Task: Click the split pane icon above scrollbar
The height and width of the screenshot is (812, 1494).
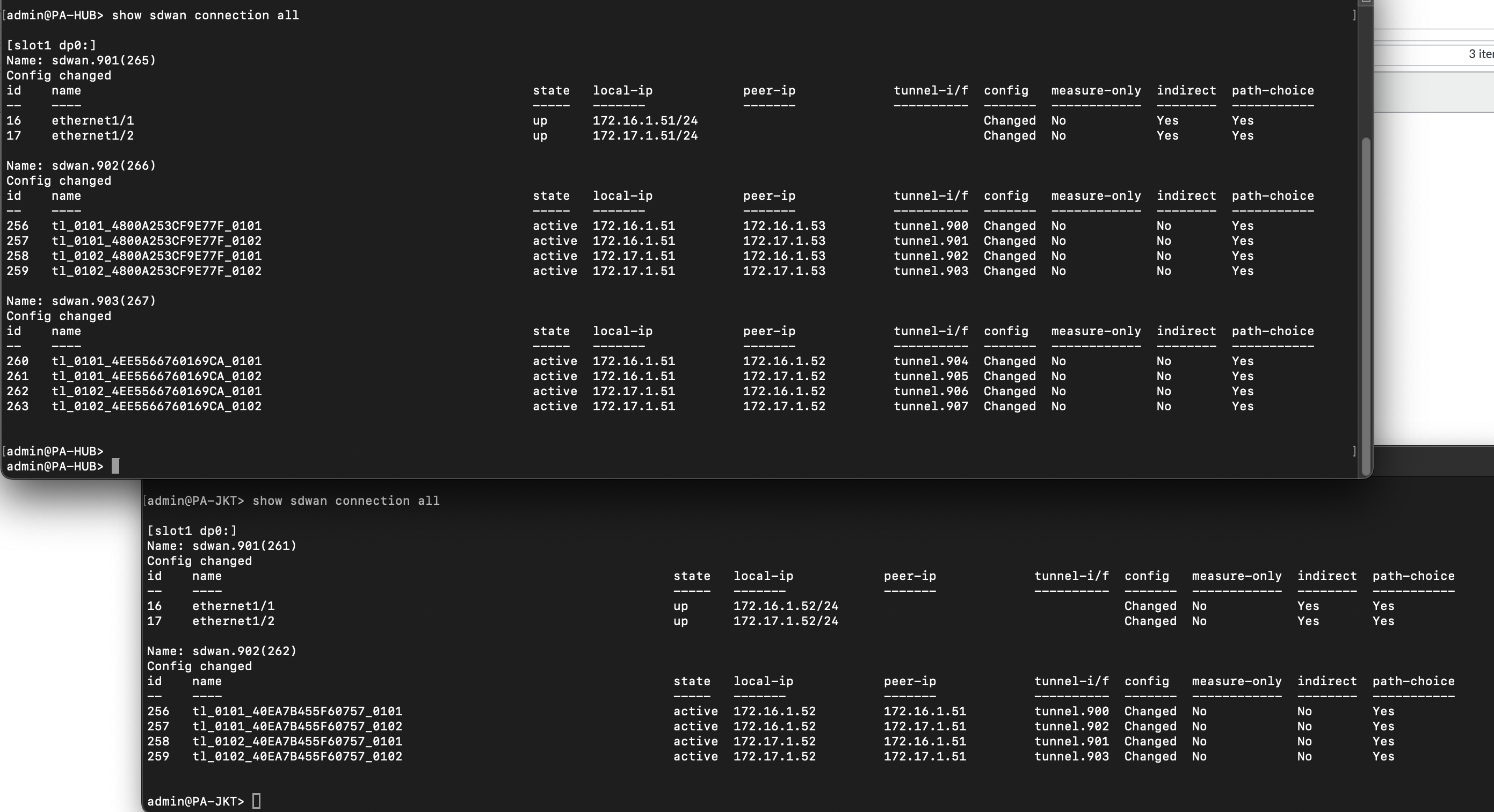Action: 1365,2
